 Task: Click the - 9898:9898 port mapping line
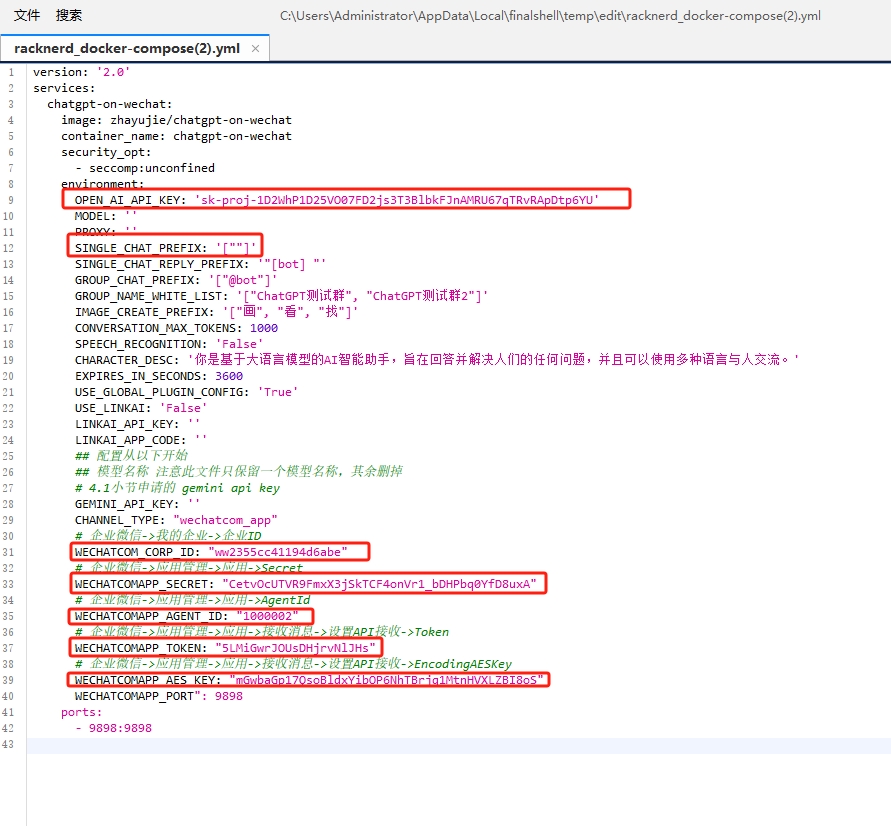114,728
